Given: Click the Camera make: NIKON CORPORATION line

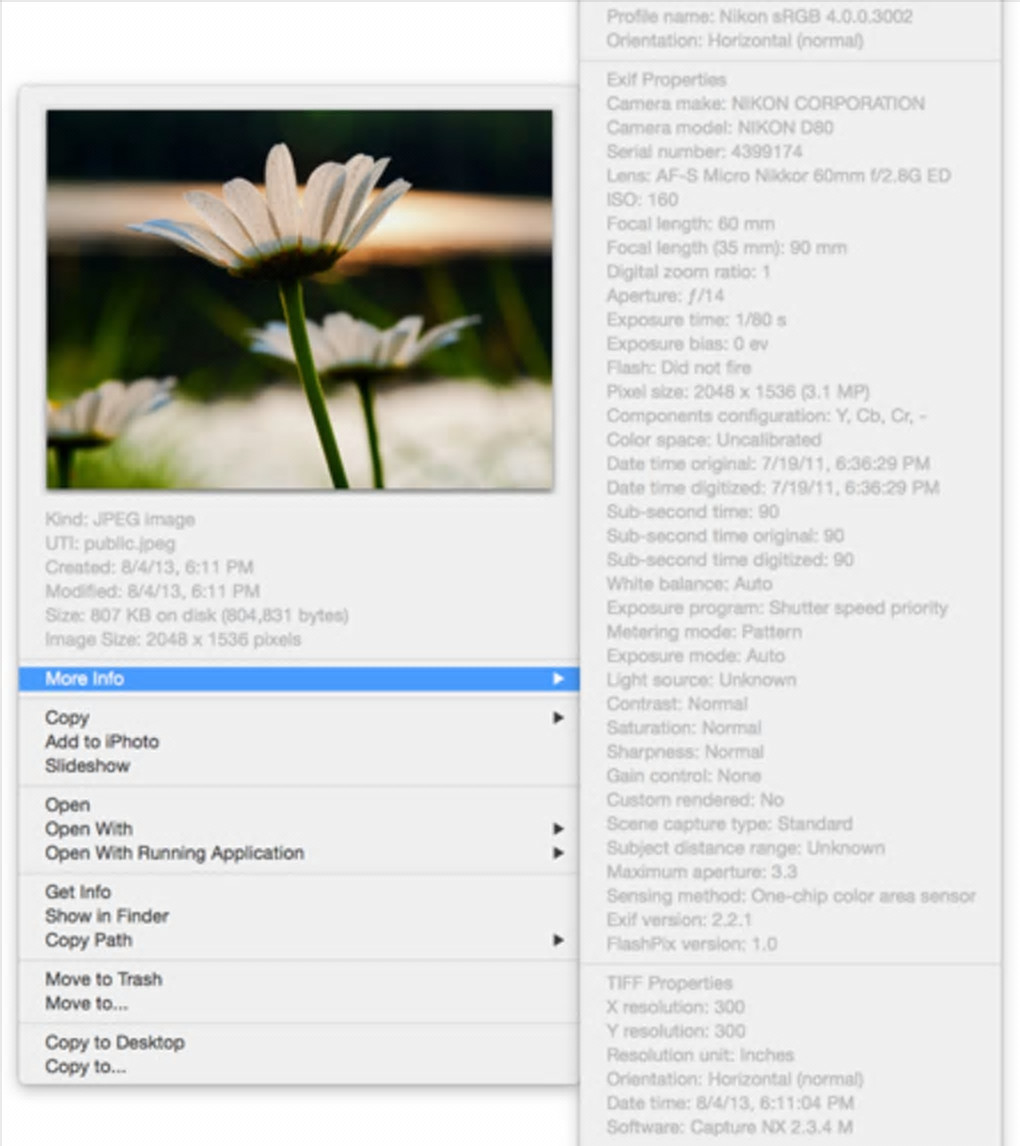Looking at the screenshot, I should 765,103.
